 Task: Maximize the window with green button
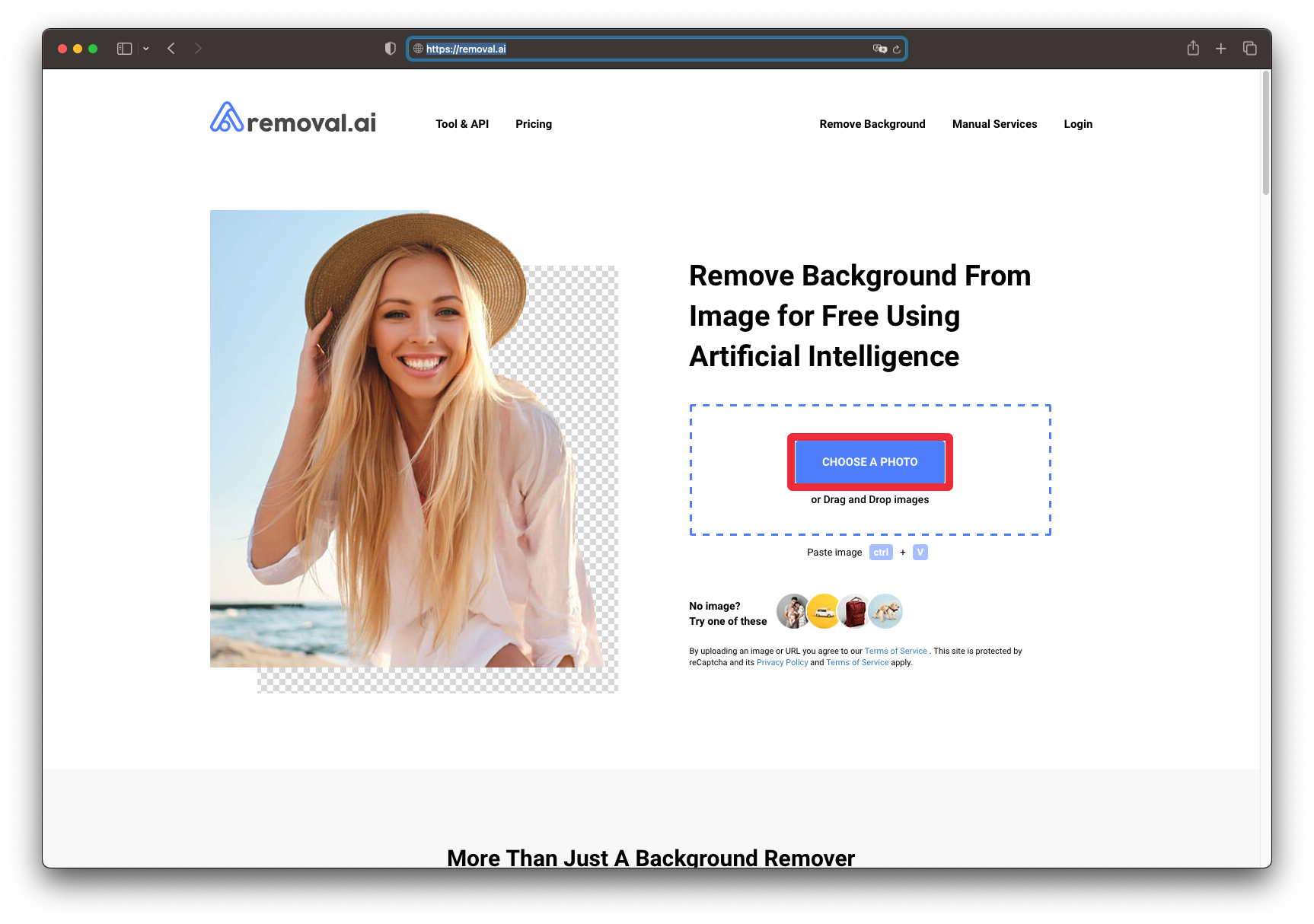tap(93, 49)
